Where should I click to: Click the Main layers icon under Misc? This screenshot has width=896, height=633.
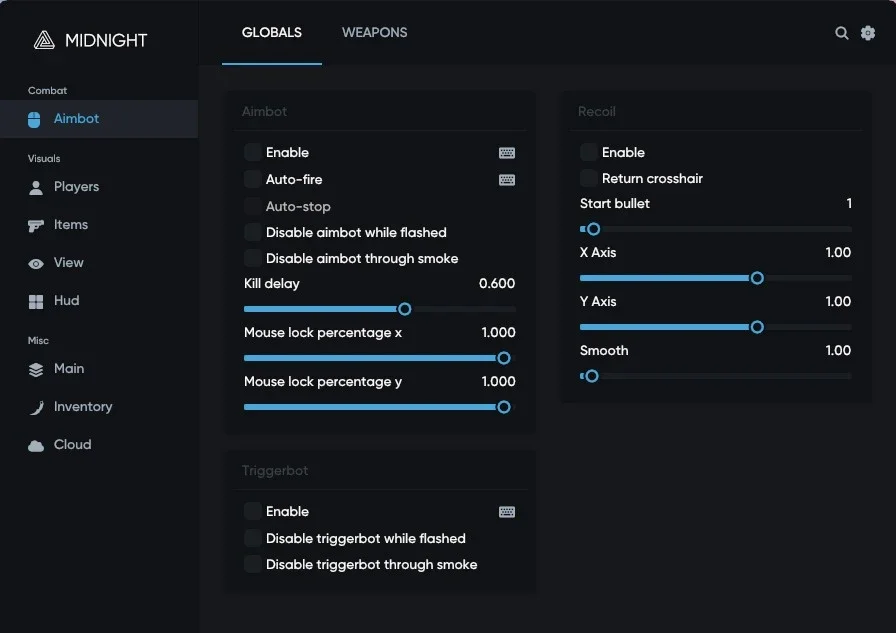click(x=35, y=370)
